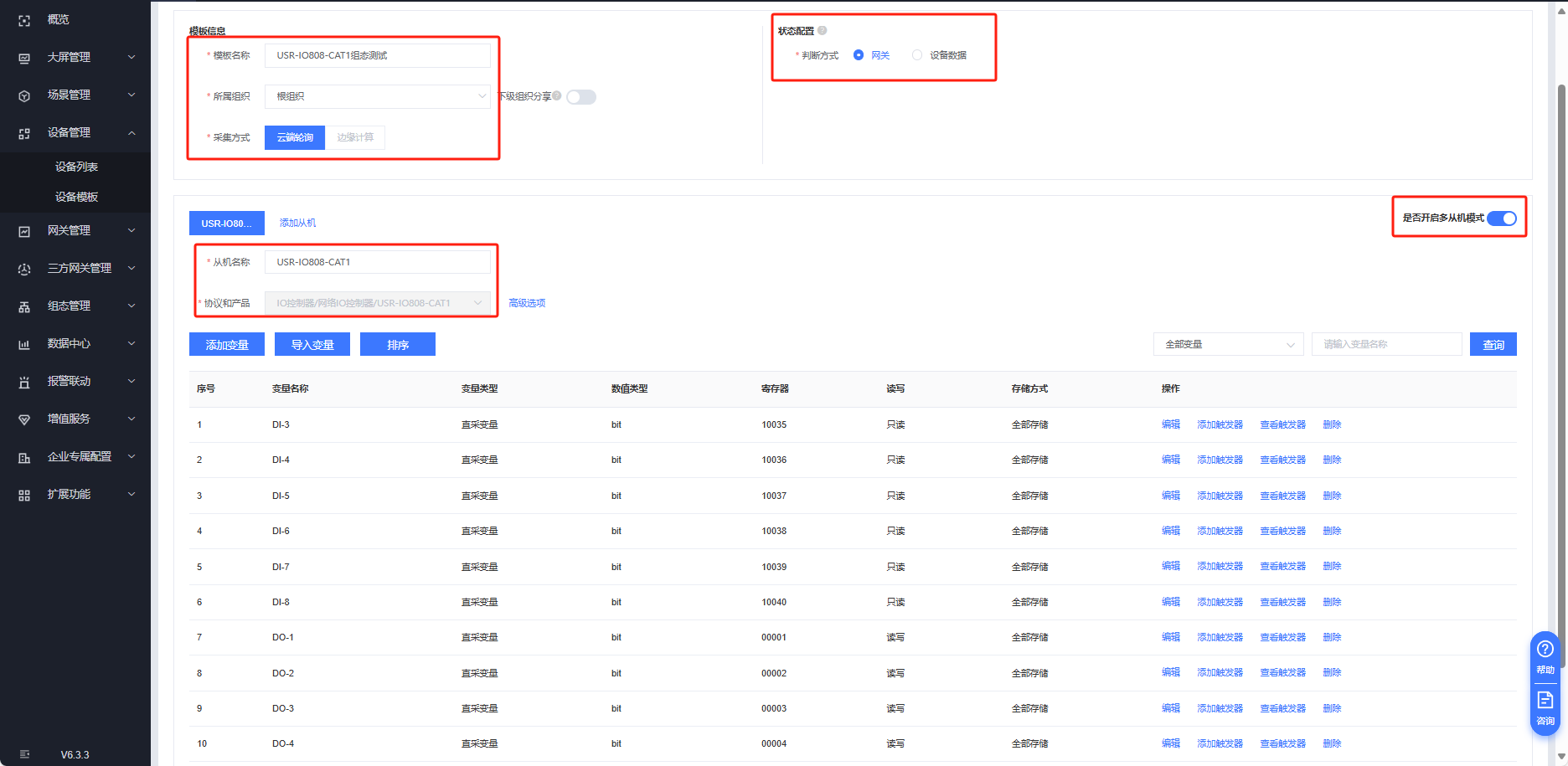
Task: Select the USR-IO80... slave tab
Action: (227, 224)
